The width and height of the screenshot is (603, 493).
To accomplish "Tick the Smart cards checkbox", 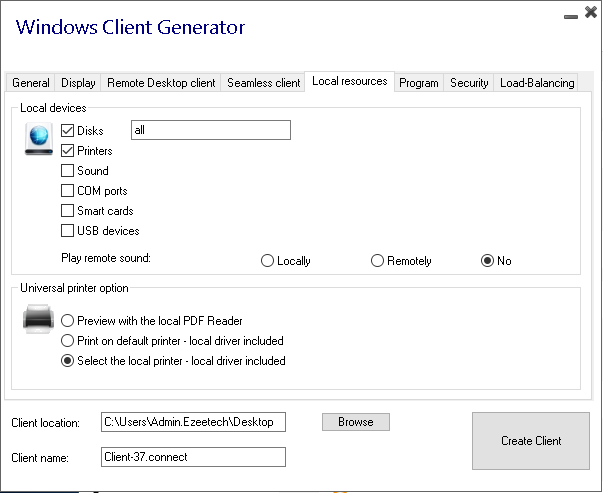I will [x=68, y=211].
